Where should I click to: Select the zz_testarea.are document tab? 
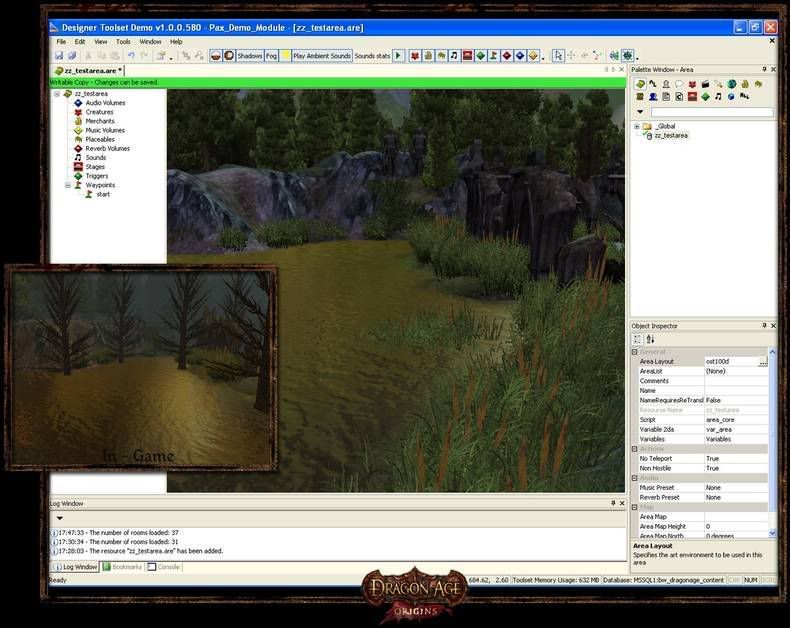(x=88, y=71)
